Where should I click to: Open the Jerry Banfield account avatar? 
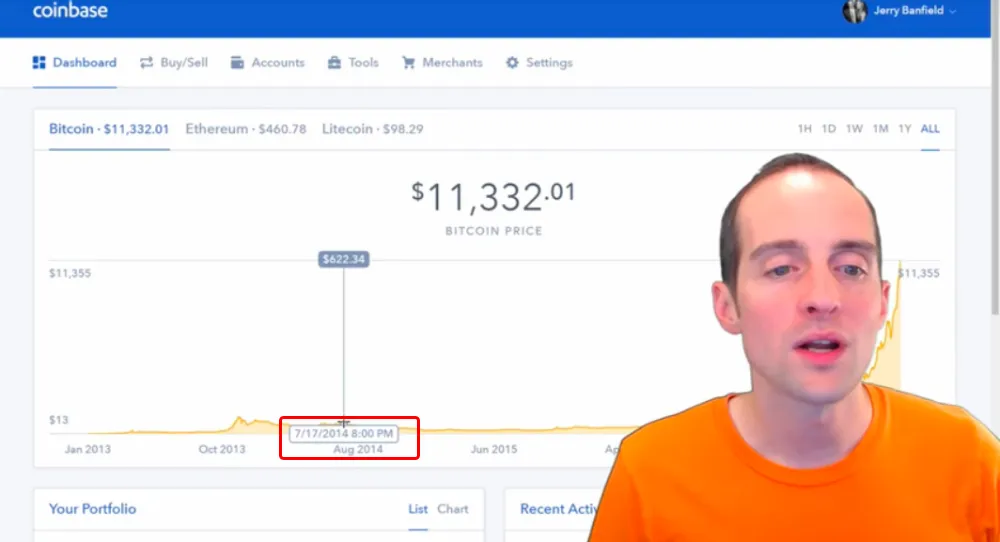pos(855,11)
